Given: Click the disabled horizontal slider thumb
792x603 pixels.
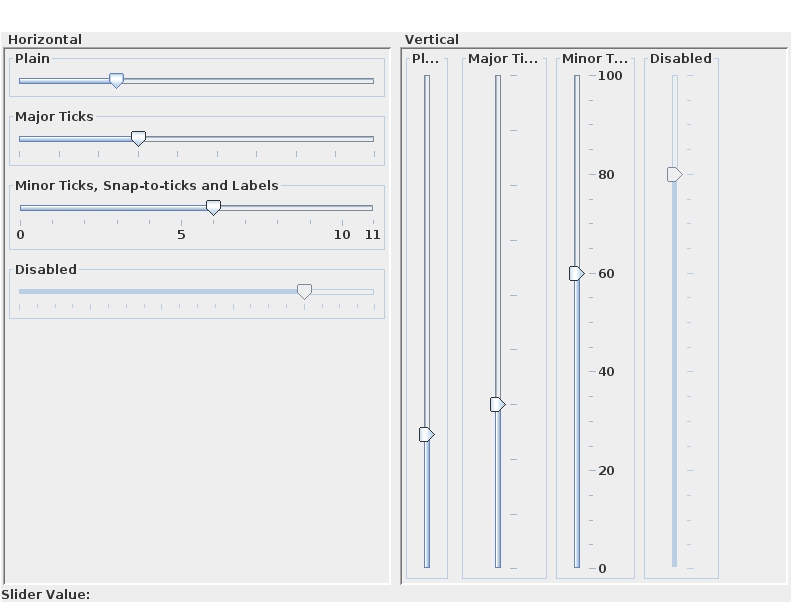Looking at the screenshot, I should [304, 291].
